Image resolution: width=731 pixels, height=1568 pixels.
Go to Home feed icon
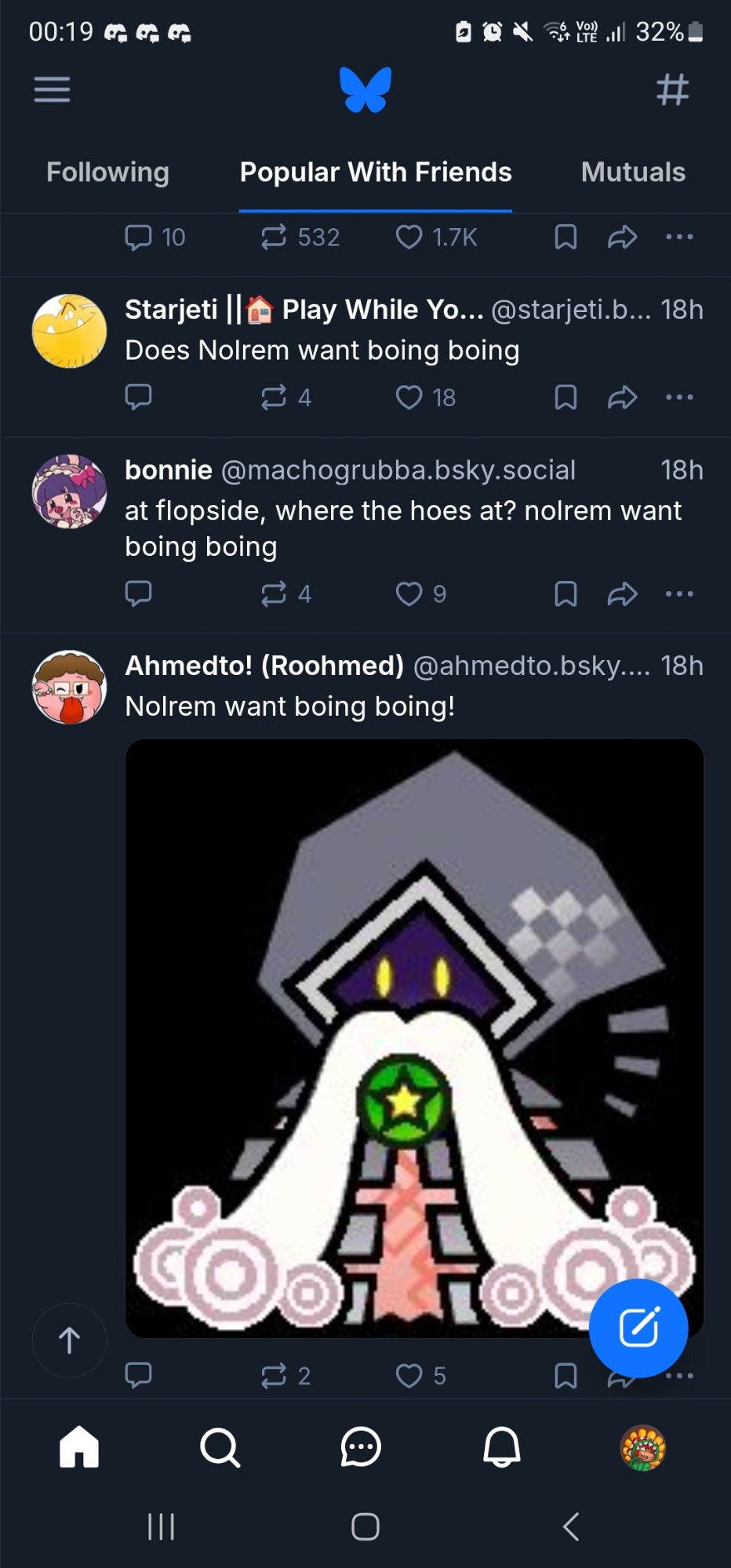point(79,1447)
